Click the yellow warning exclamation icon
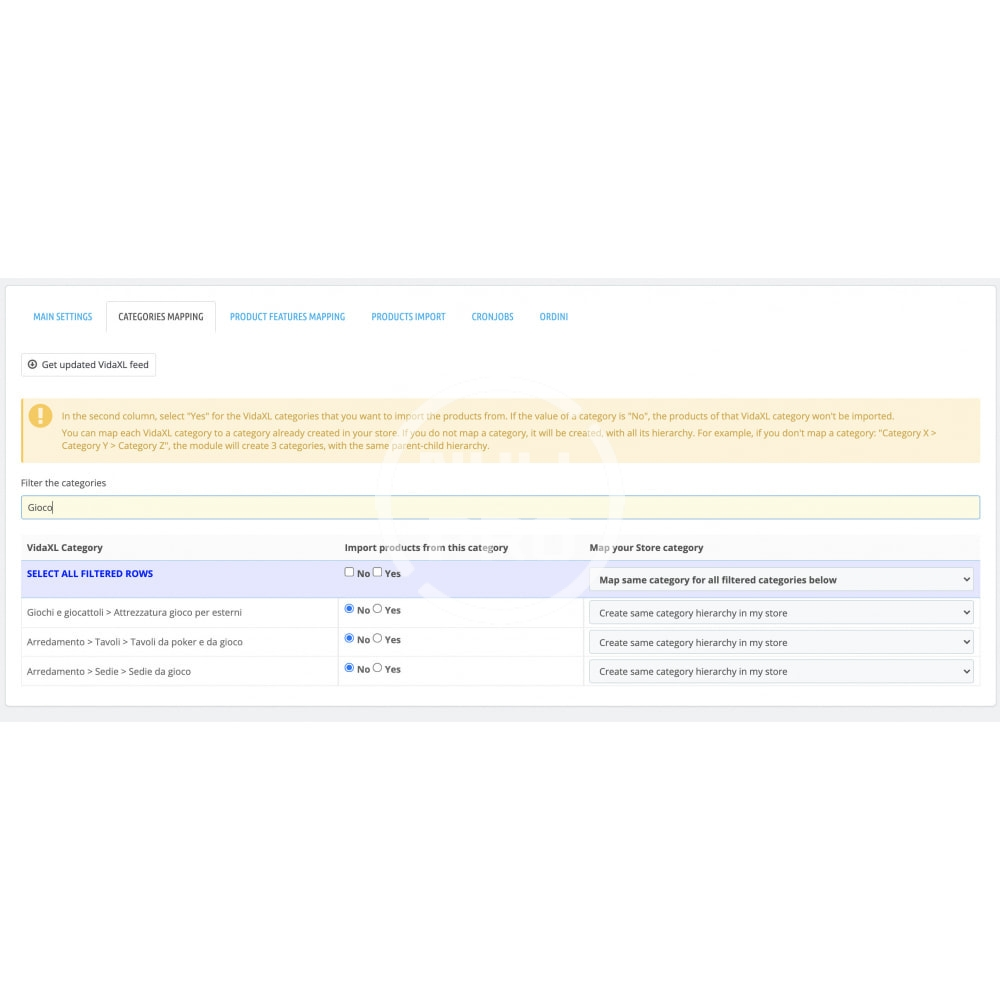This screenshot has height=1000, width=1000. (40, 416)
